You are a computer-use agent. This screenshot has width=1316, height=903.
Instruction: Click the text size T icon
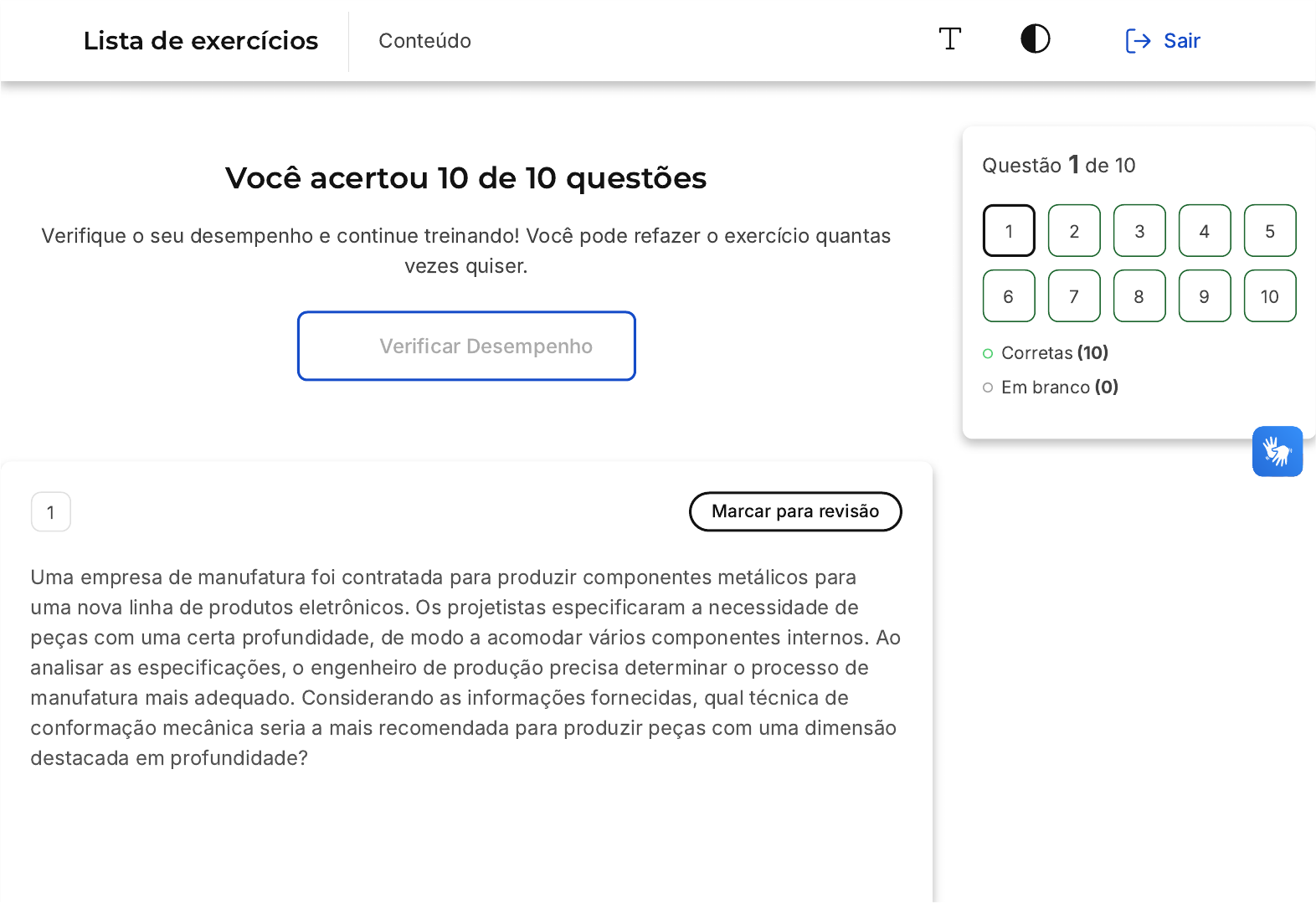coord(950,39)
